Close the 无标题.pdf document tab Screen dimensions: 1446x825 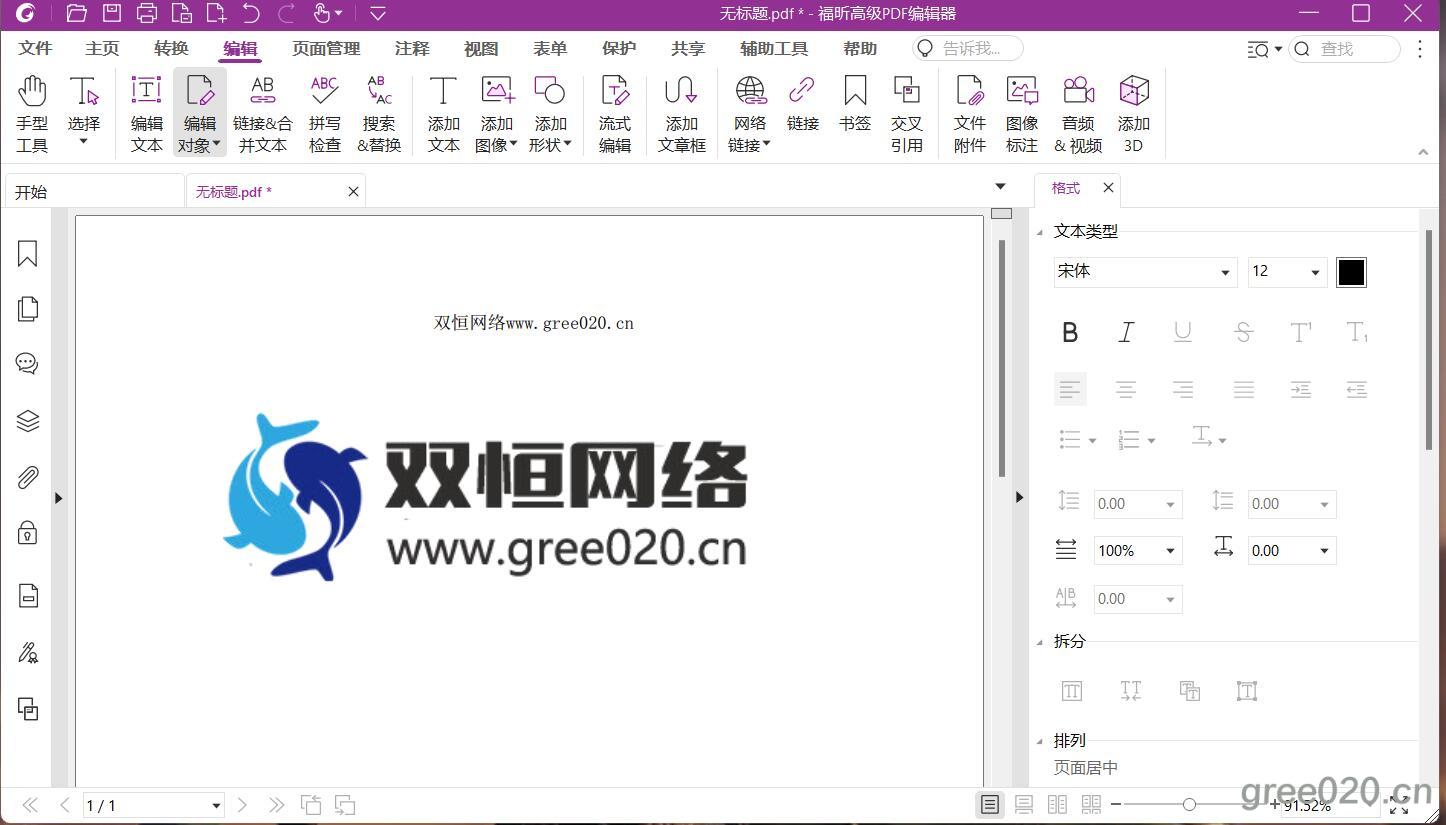click(x=353, y=192)
